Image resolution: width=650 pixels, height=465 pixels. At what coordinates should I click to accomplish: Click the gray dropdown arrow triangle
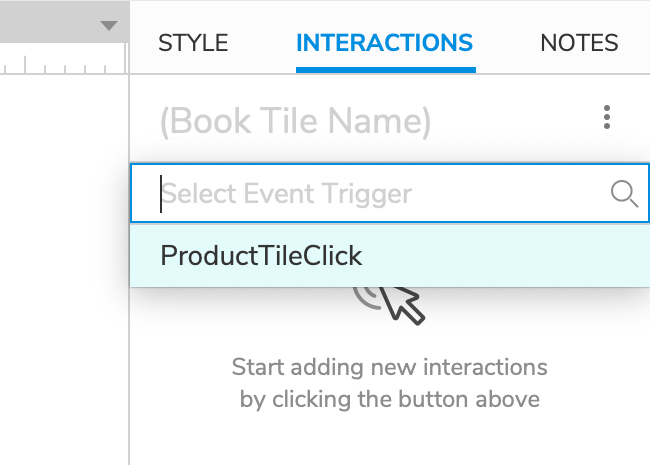click(x=109, y=26)
